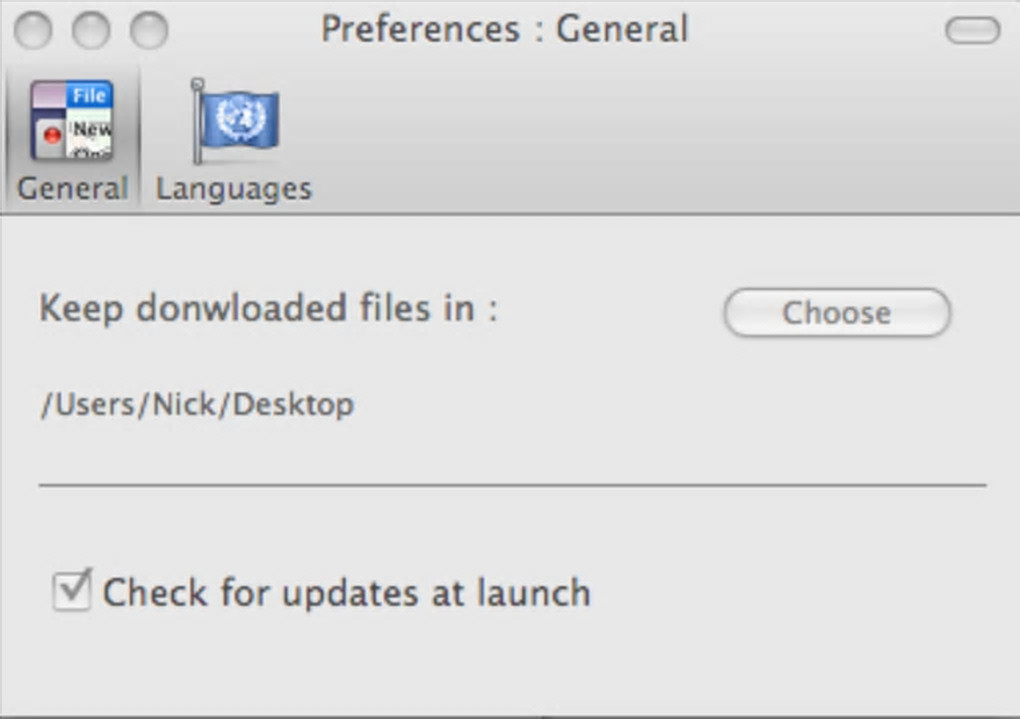
Task: Select the General tab label
Action: (x=73, y=189)
